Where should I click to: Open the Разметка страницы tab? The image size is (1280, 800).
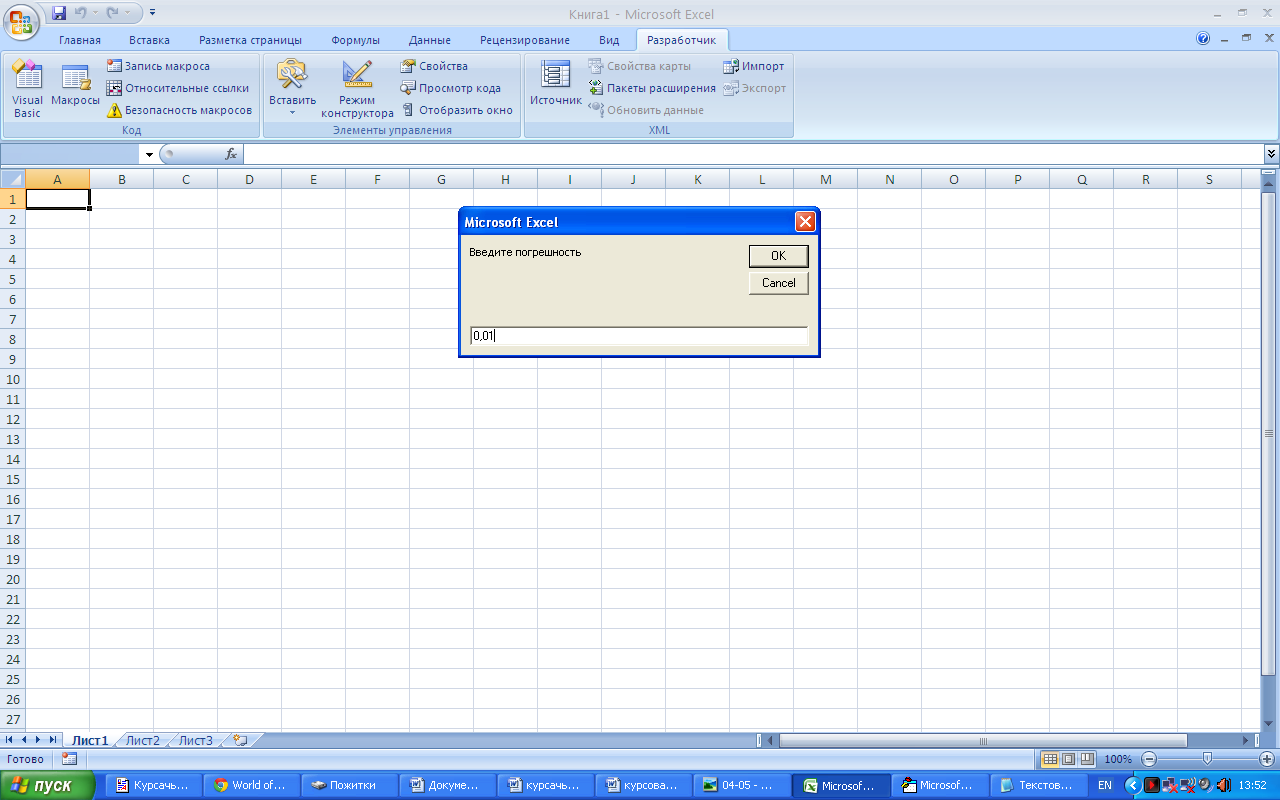(250, 40)
